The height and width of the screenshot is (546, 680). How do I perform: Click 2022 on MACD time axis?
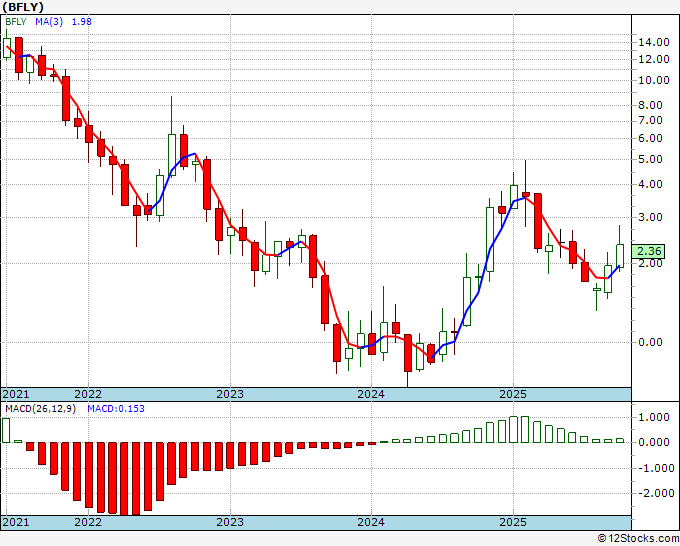click(x=88, y=522)
